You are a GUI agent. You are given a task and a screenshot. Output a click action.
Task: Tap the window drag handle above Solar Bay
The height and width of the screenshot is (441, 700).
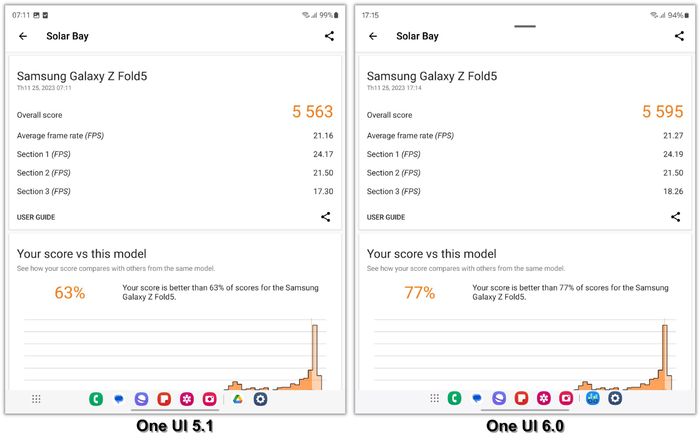(525, 26)
